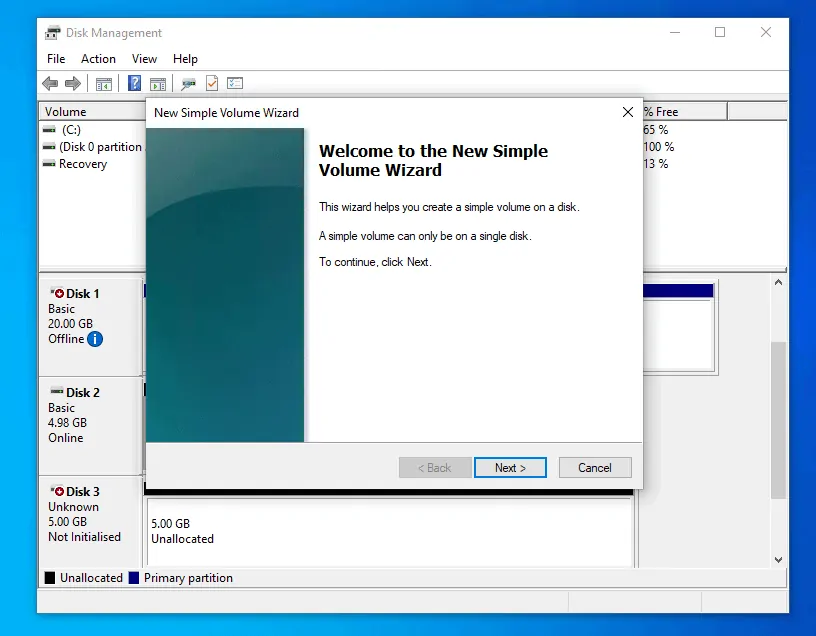Click the info icon beside Disk 1's Offline status
The height and width of the screenshot is (636, 816).
[x=97, y=339]
